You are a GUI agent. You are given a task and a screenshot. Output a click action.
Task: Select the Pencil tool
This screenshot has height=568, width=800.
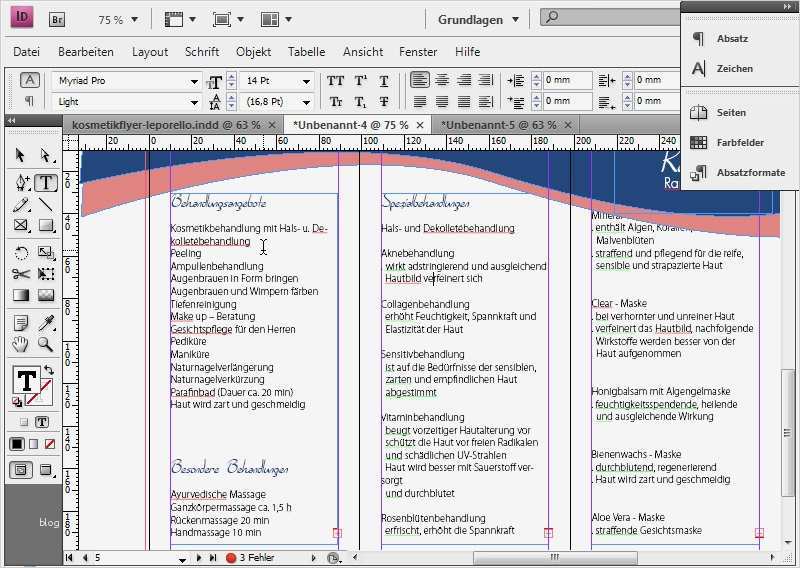(21, 205)
